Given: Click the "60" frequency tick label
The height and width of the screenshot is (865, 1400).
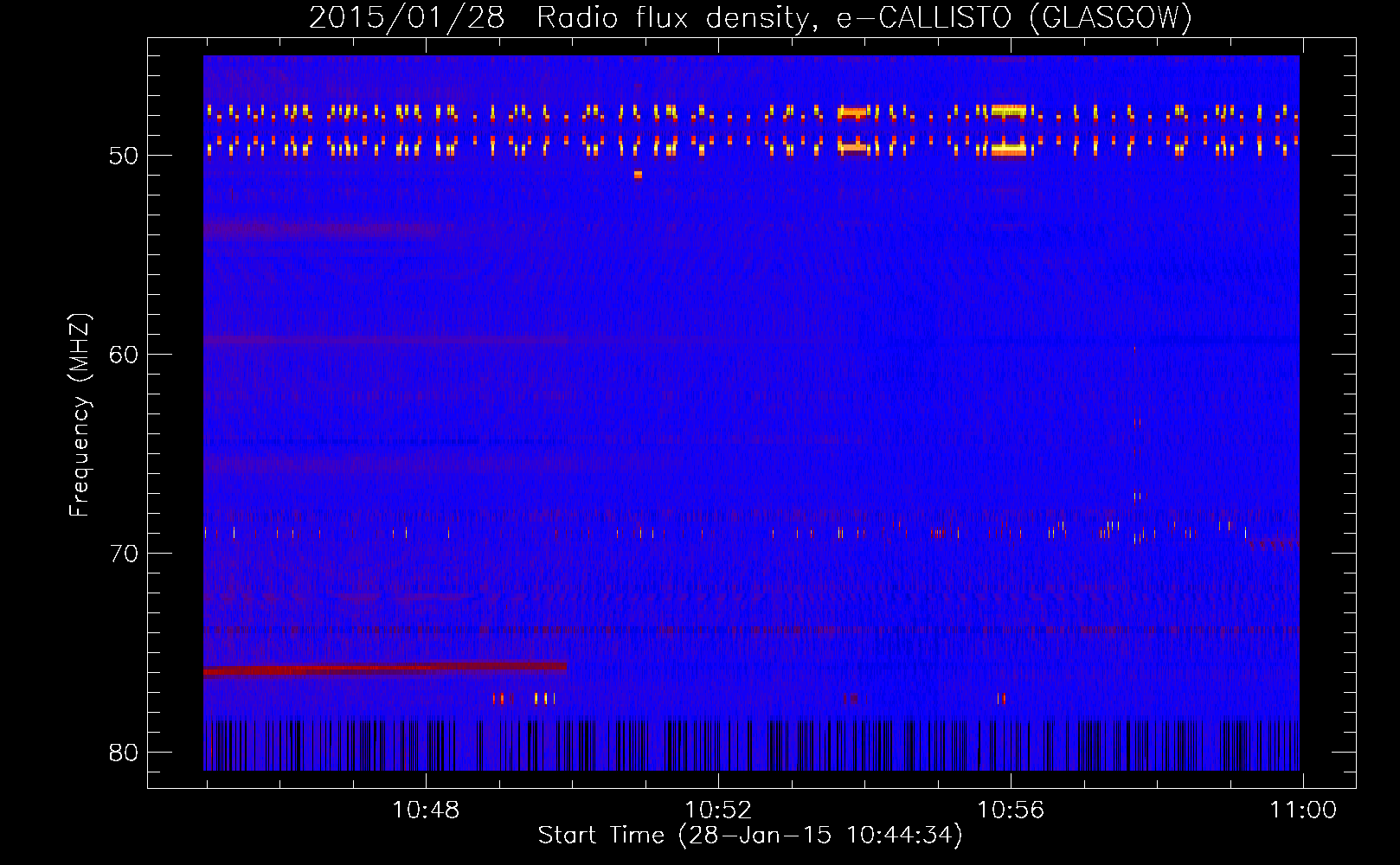Looking at the screenshot, I should tap(124, 355).
